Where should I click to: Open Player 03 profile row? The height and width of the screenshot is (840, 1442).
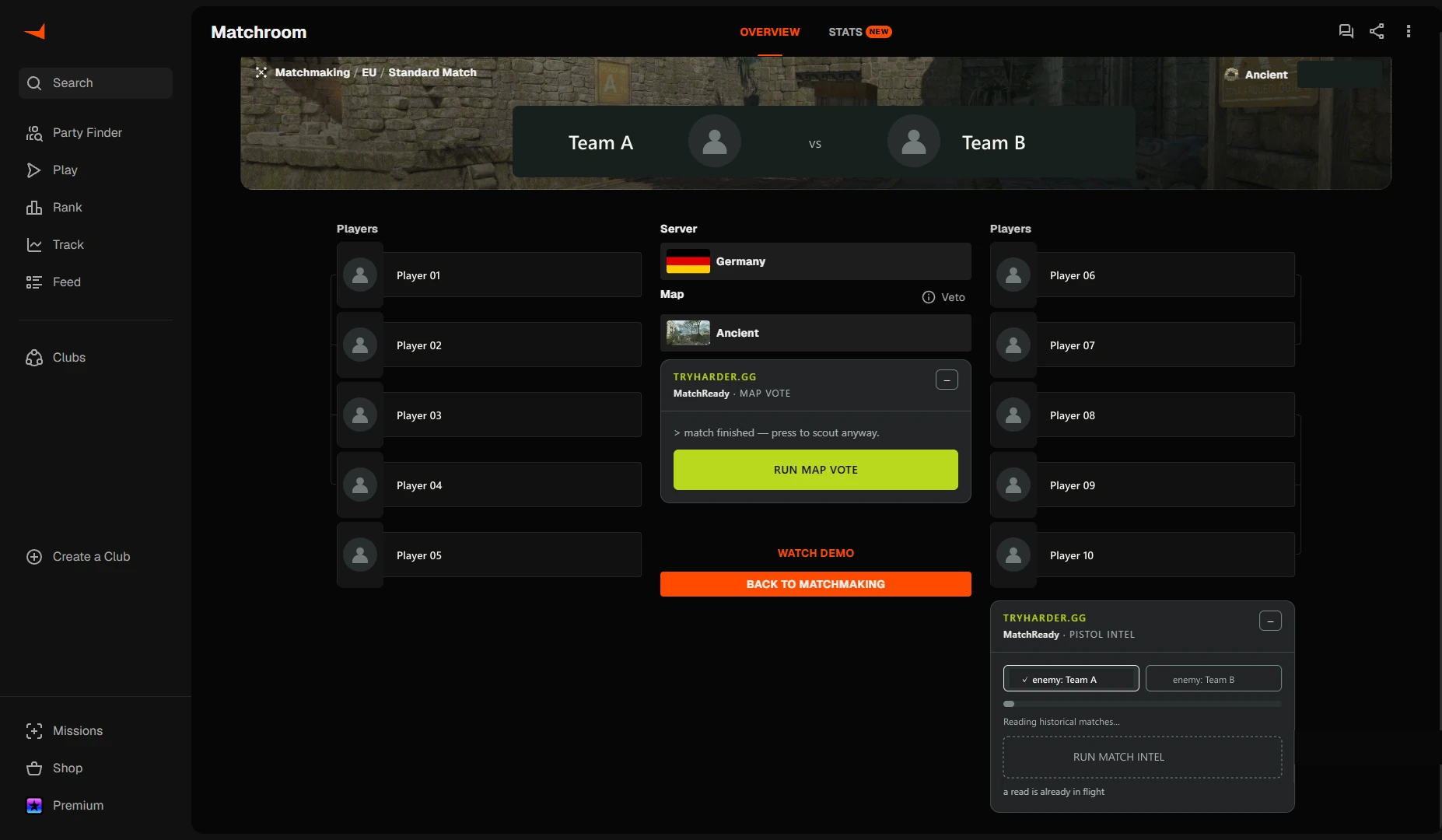pos(489,415)
